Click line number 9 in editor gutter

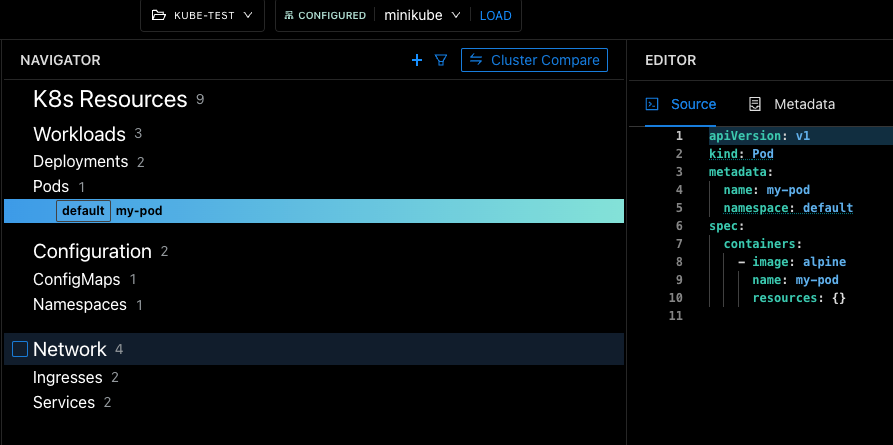pyautogui.click(x=678, y=280)
